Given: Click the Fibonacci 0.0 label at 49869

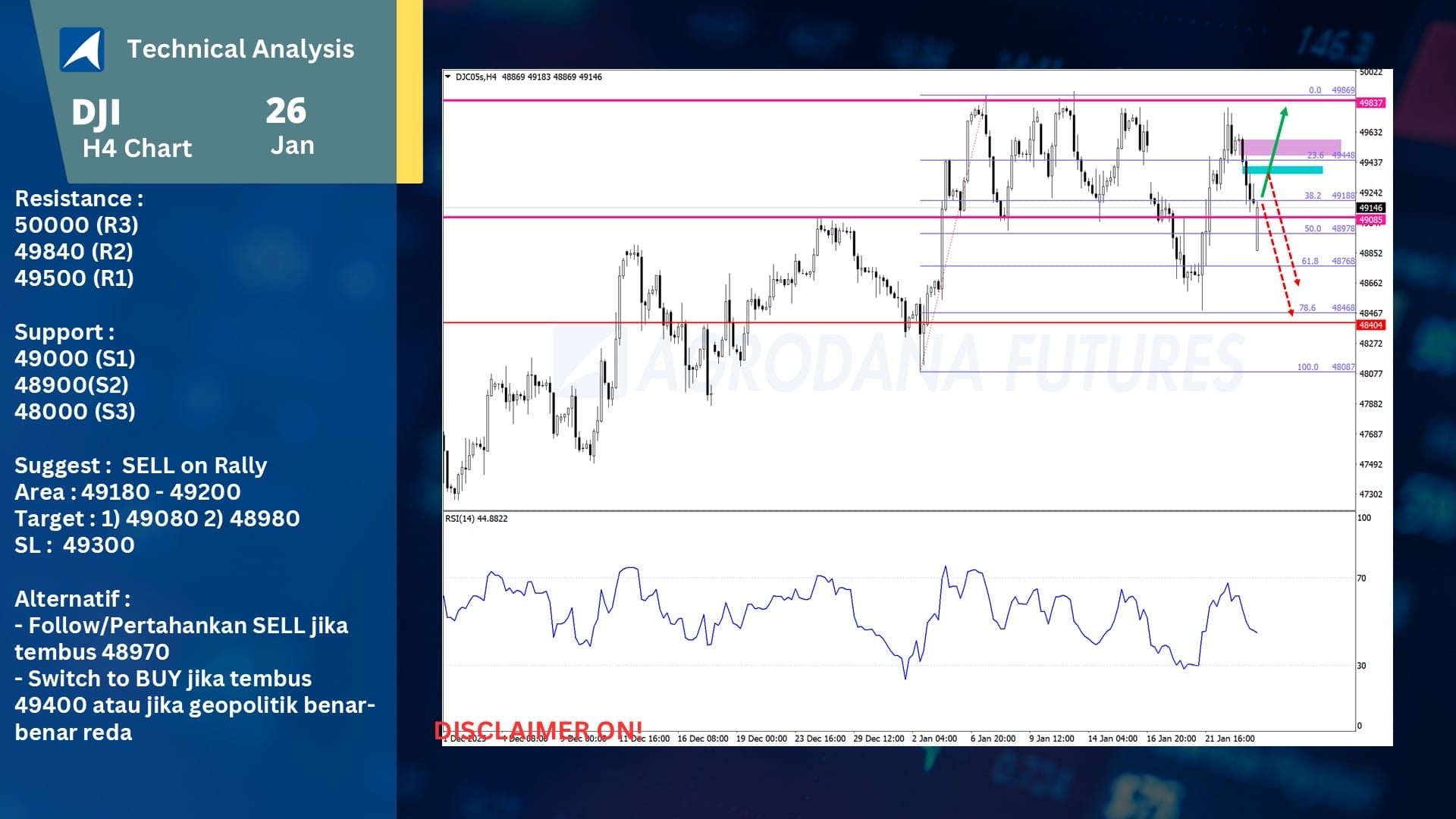Looking at the screenshot, I should 1315,90.
